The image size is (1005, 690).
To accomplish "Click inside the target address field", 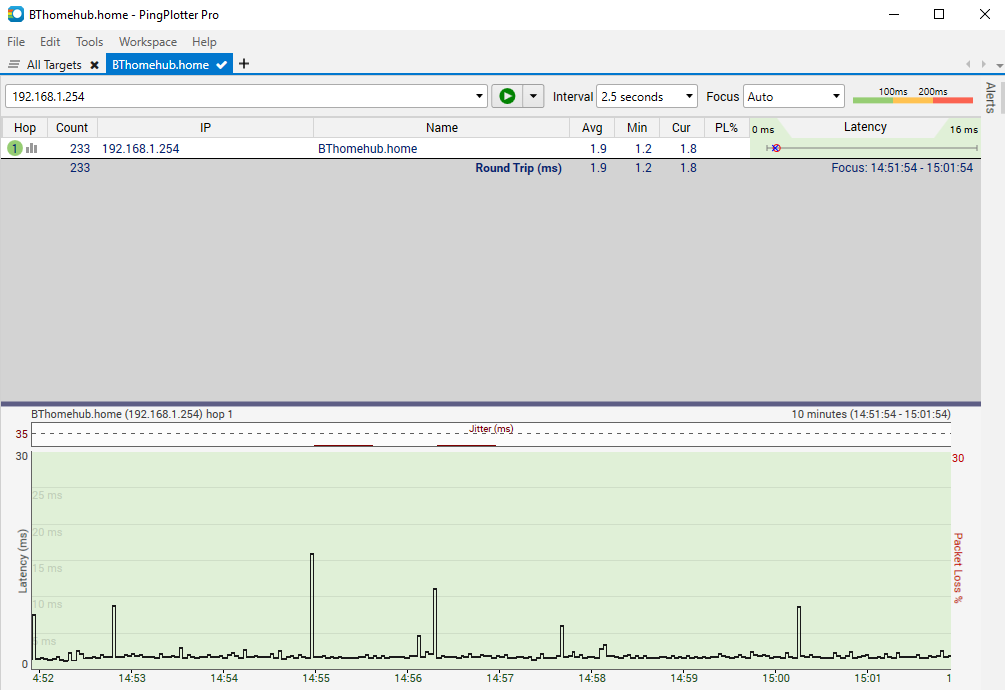I will coord(240,96).
